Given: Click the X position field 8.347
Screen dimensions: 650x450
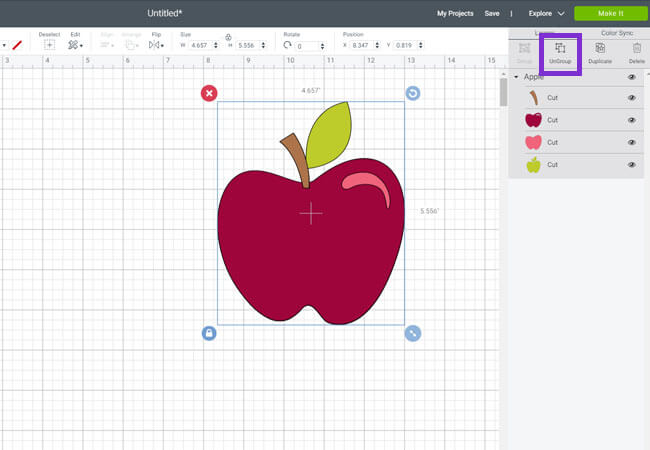Looking at the screenshot, I should pos(361,45).
